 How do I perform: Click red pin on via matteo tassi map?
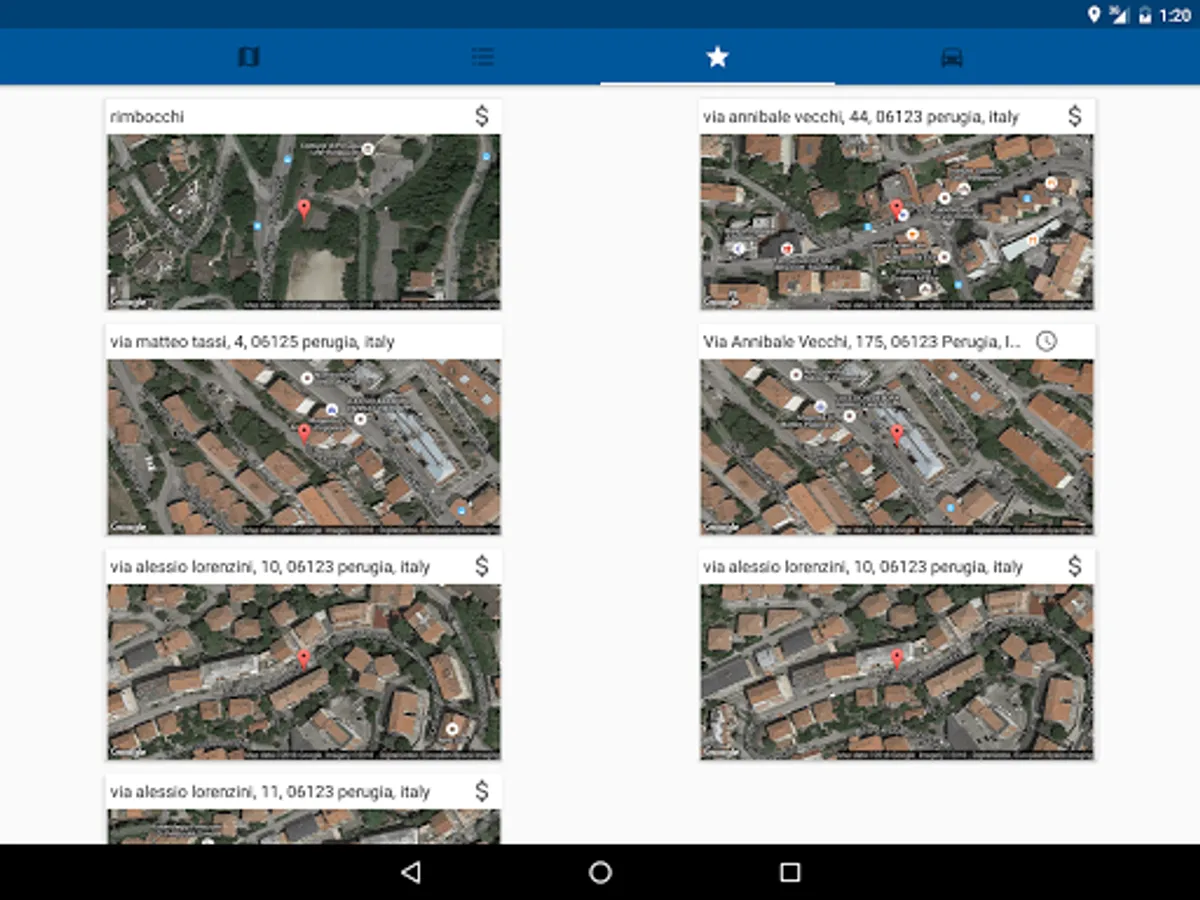point(304,433)
